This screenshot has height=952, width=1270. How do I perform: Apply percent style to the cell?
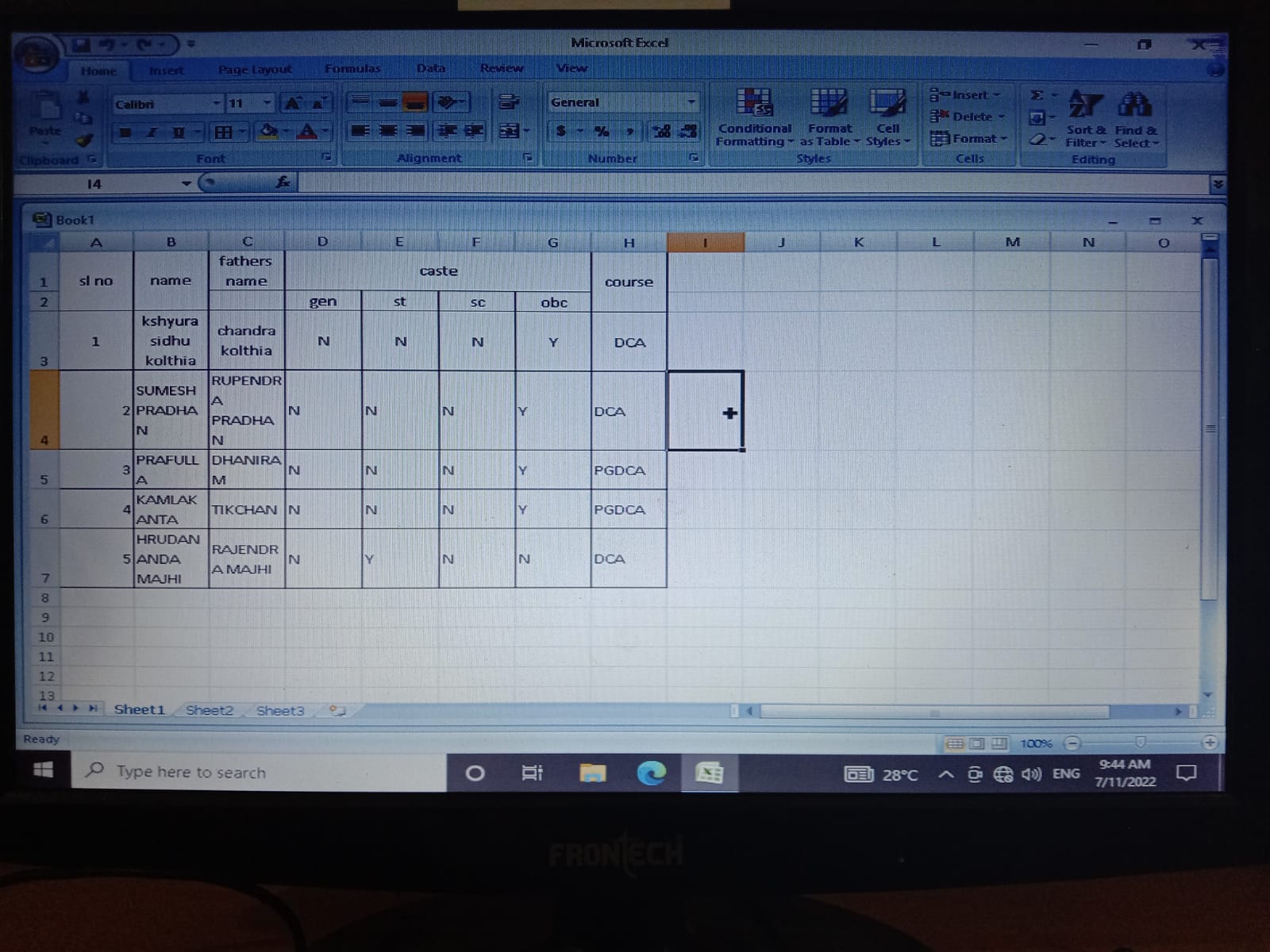tap(602, 132)
